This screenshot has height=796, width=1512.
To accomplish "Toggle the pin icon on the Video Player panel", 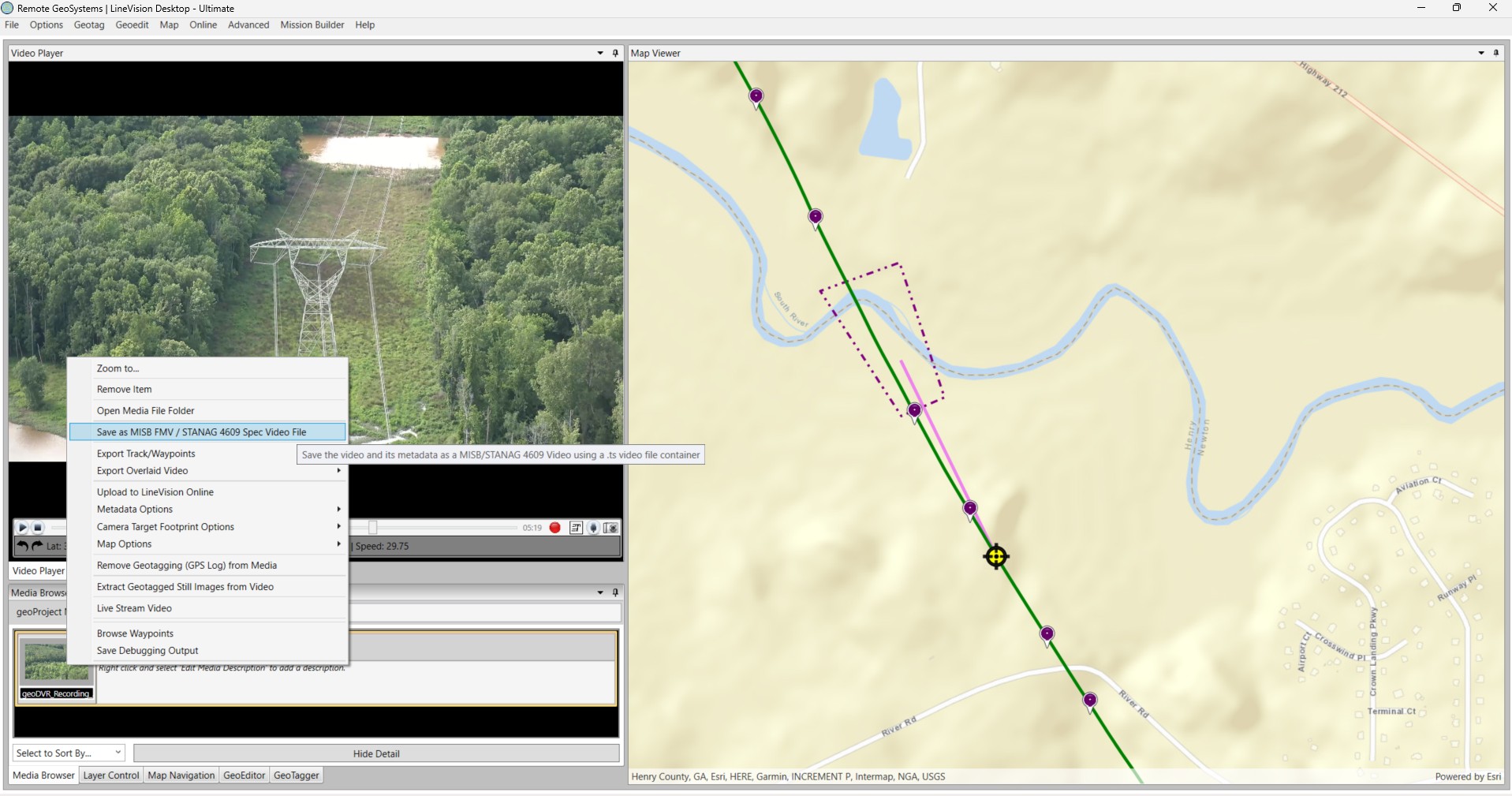I will (614, 53).
